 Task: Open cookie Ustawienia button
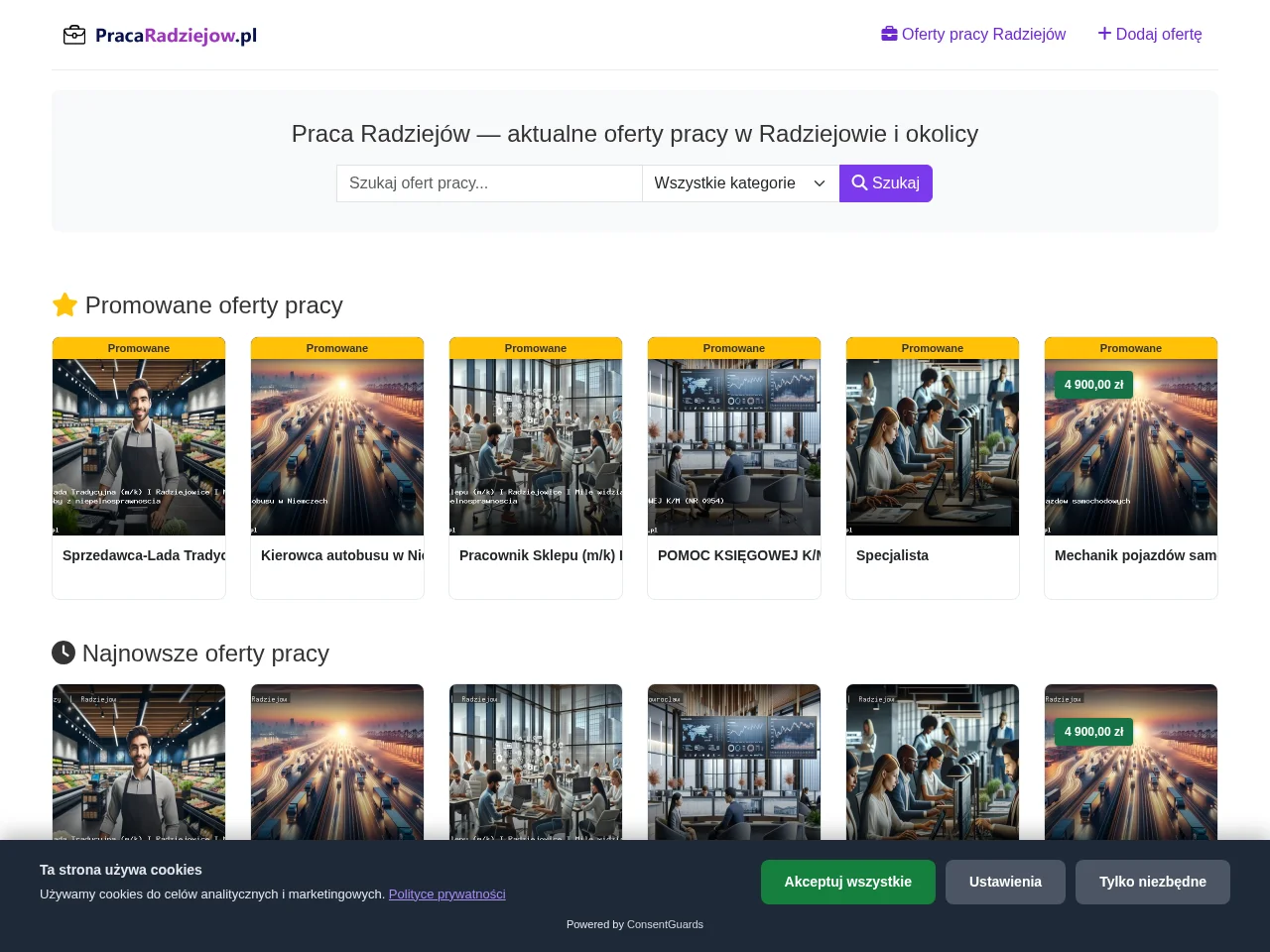click(1005, 883)
